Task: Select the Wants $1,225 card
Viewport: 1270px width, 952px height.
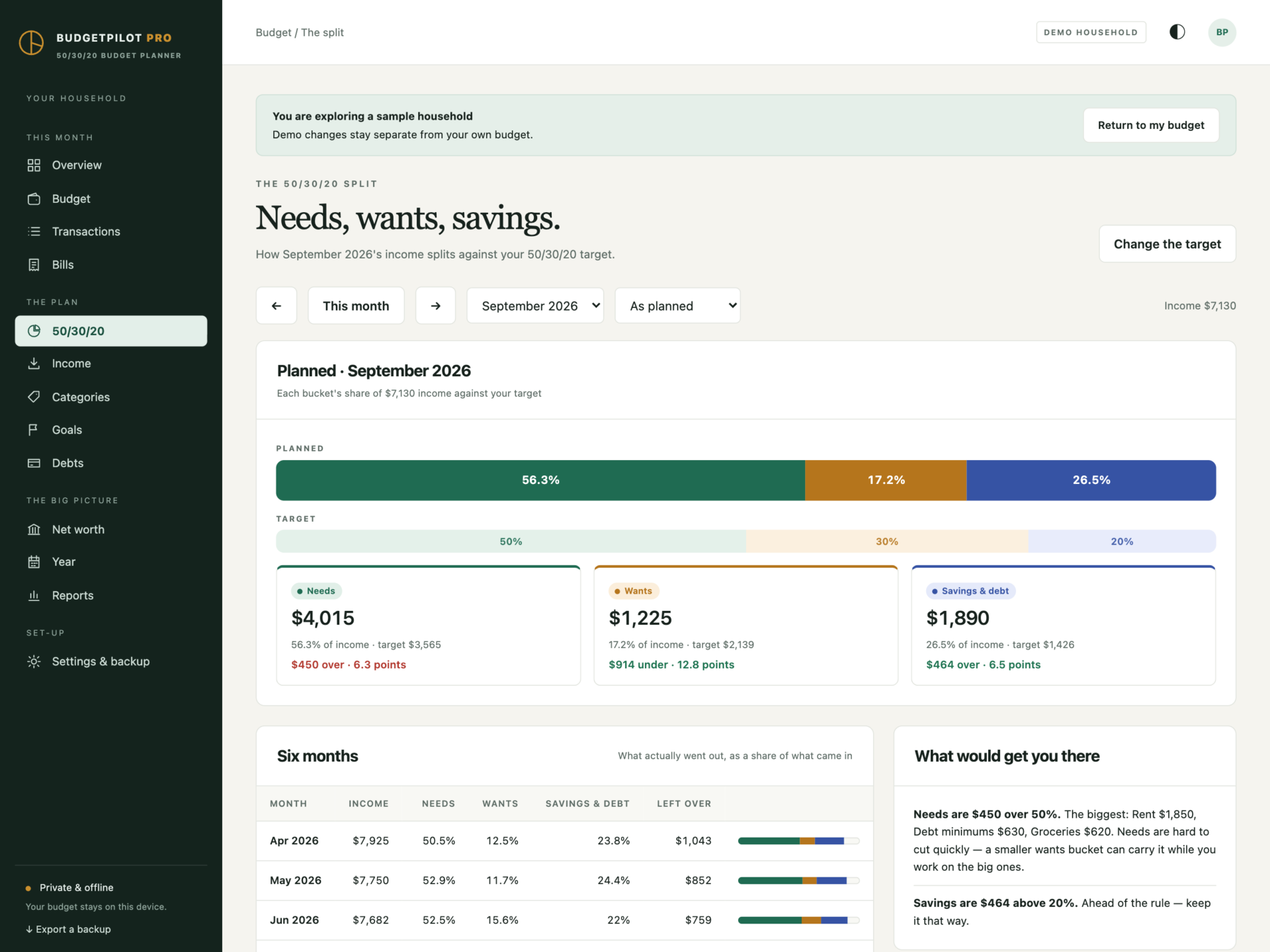Action: coord(746,625)
